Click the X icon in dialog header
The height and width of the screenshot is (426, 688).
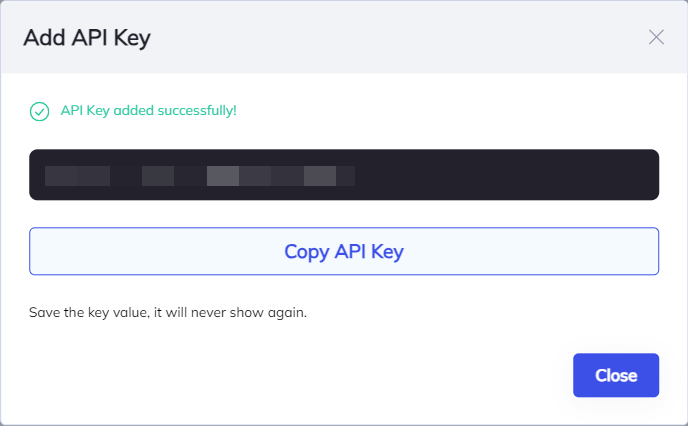(656, 38)
